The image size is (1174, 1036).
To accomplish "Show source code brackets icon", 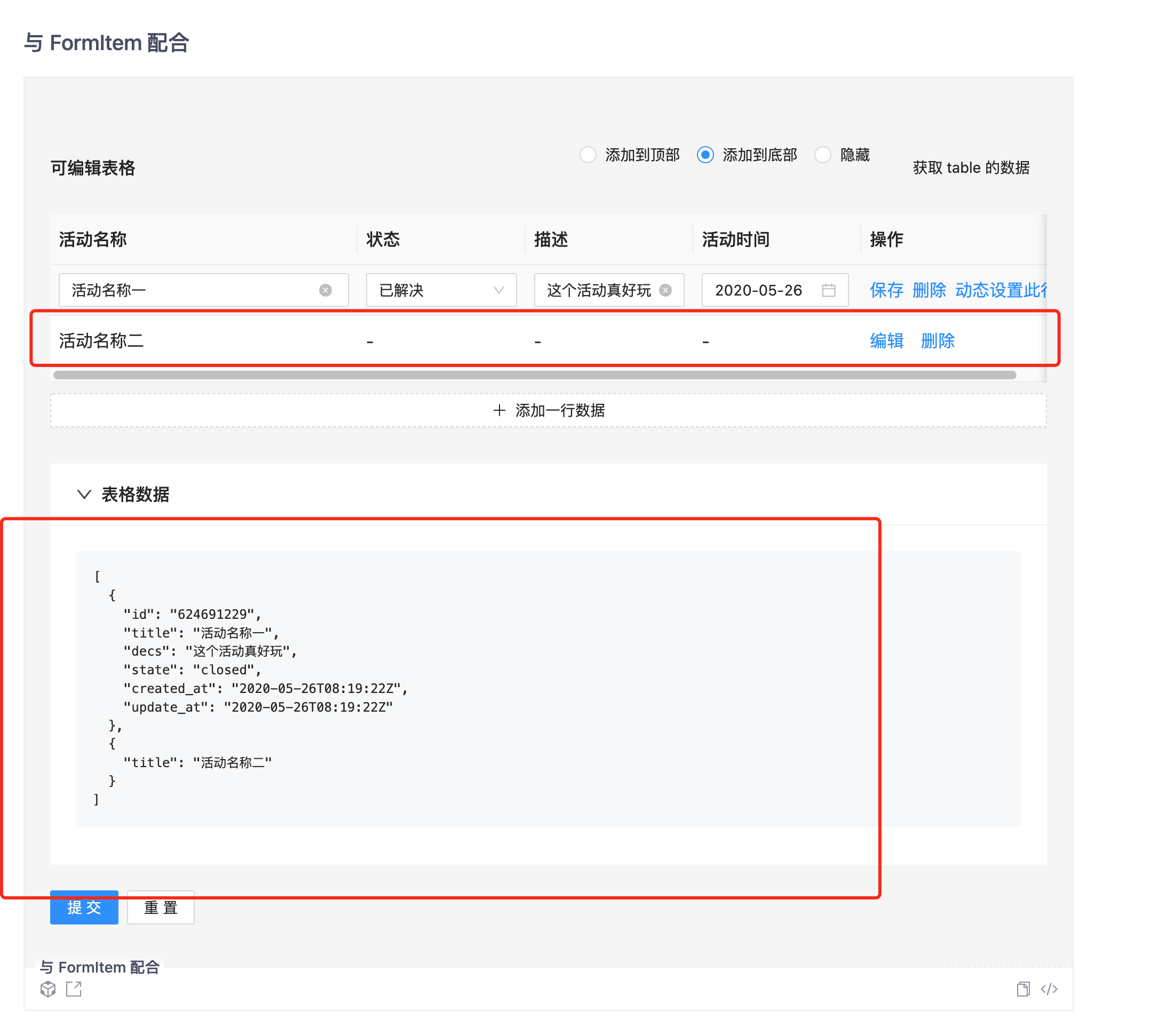I will 1049,989.
